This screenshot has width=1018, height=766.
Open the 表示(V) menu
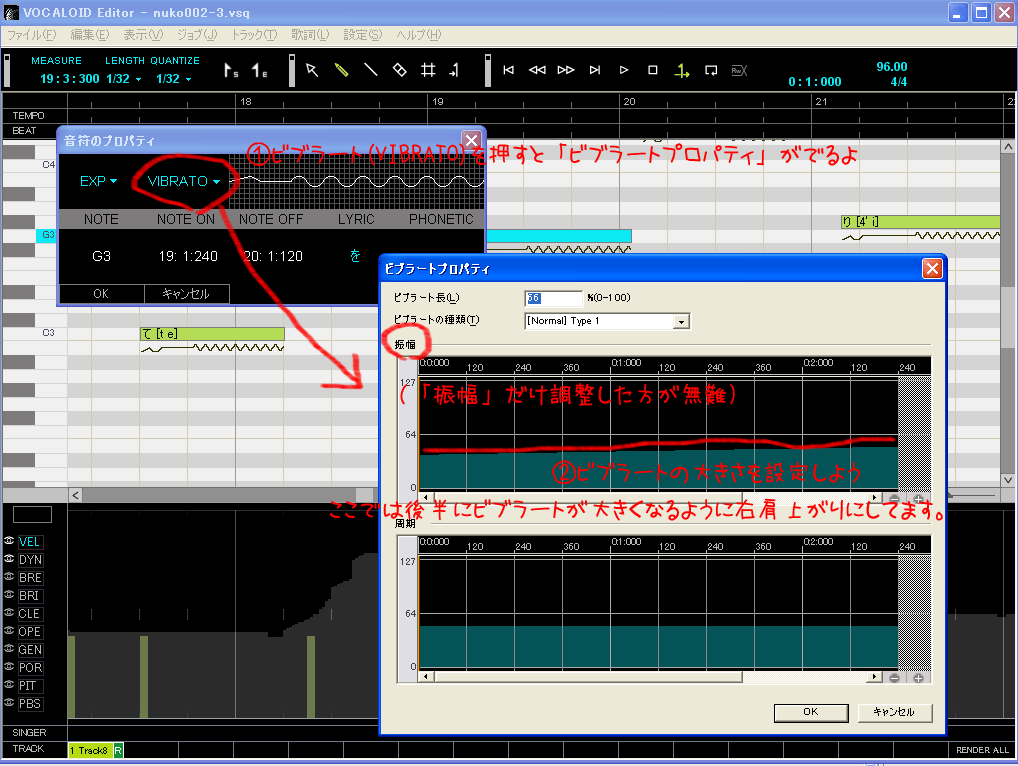point(143,35)
